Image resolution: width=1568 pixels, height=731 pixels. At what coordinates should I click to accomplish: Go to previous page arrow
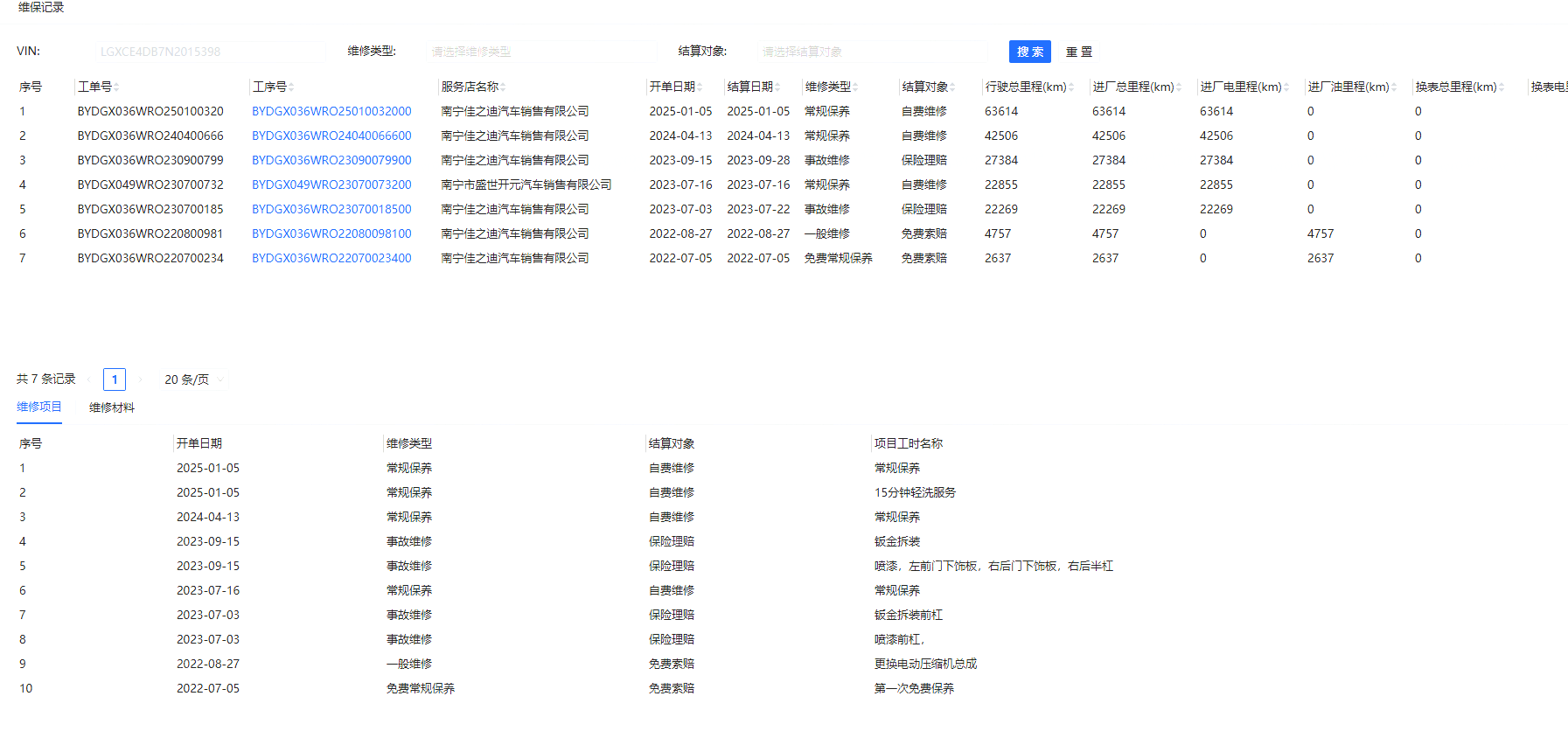tap(89, 379)
